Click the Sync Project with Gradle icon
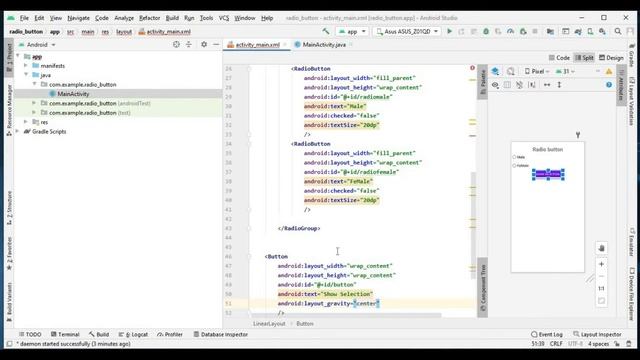 tap(578, 31)
